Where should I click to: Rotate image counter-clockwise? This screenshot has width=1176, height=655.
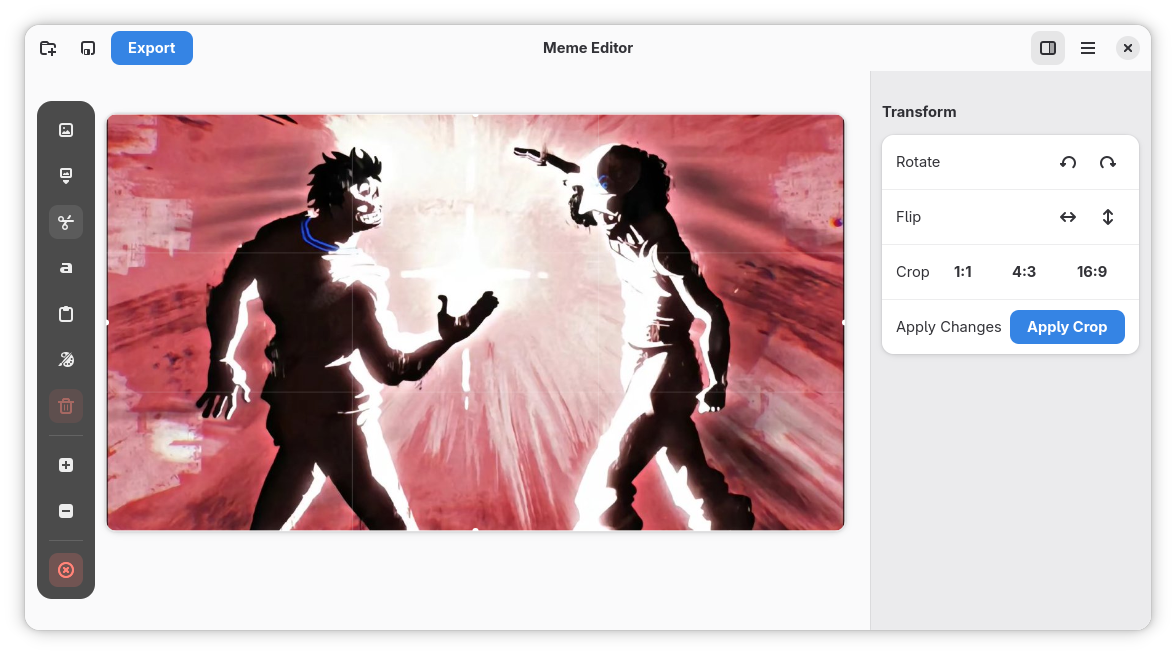click(1068, 162)
